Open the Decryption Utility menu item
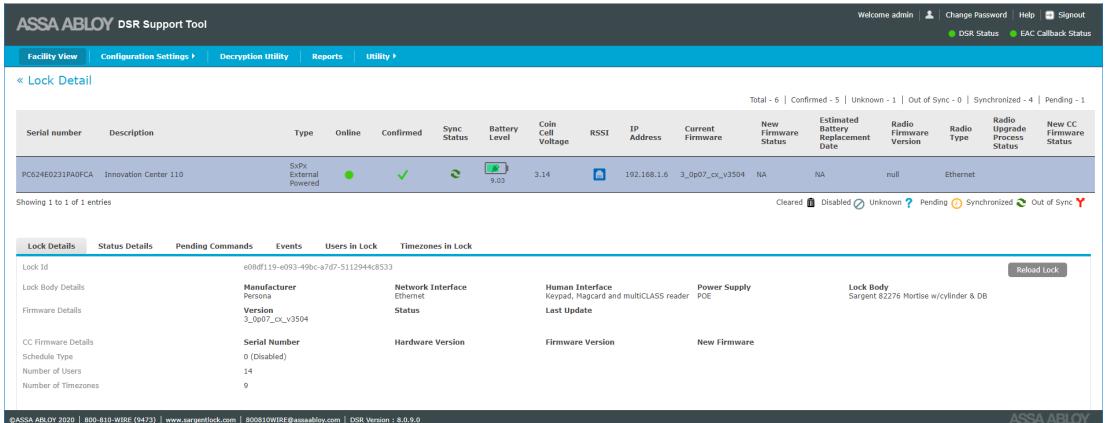The width and height of the screenshot is (1105, 423). click(254, 56)
